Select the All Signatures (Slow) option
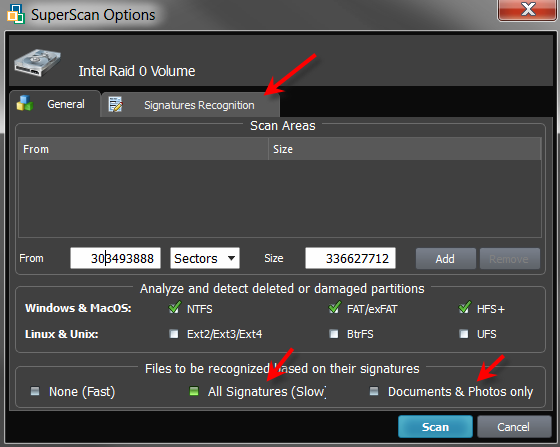Image resolution: width=560 pixels, height=447 pixels. pyautogui.click(x=194, y=391)
